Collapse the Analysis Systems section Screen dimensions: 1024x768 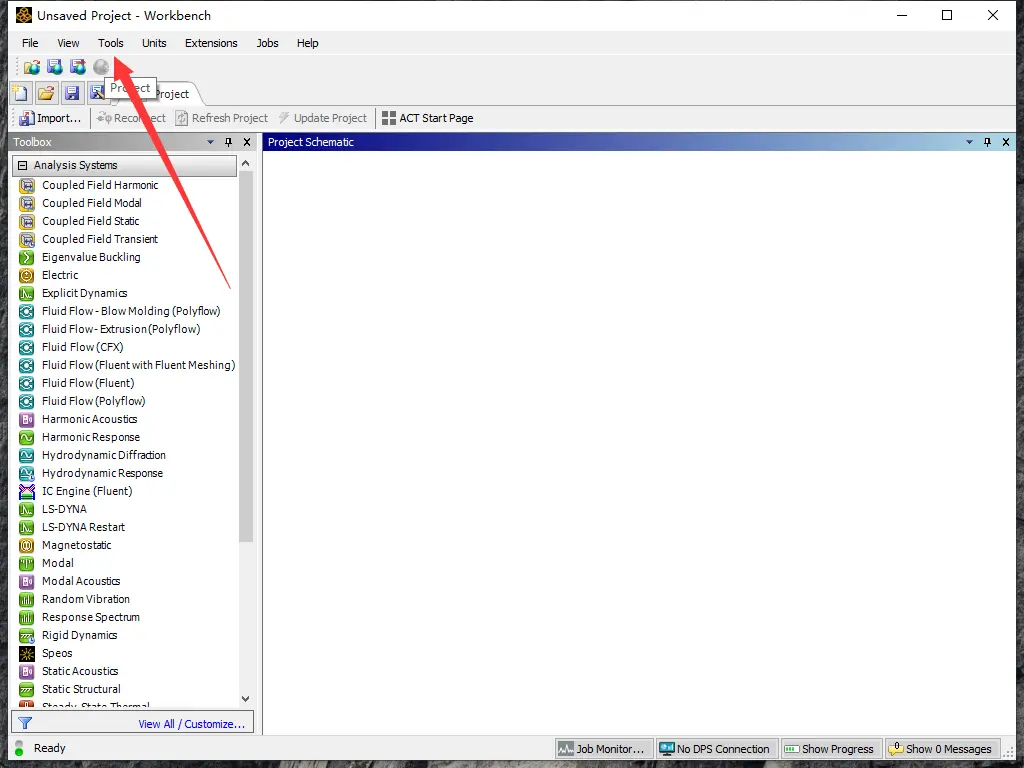pyautogui.click(x=22, y=165)
